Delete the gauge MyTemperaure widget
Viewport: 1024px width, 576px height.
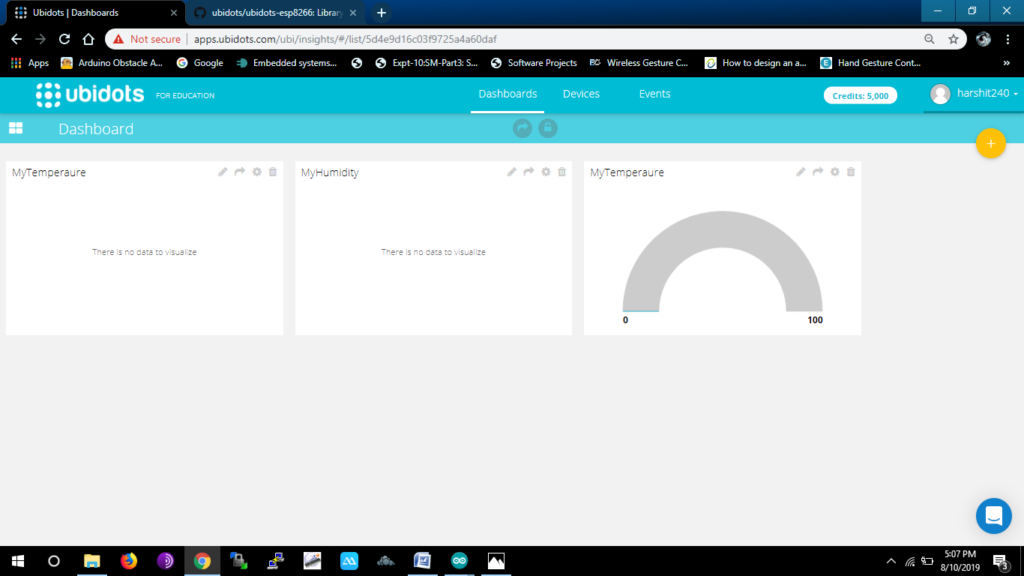[851, 172]
